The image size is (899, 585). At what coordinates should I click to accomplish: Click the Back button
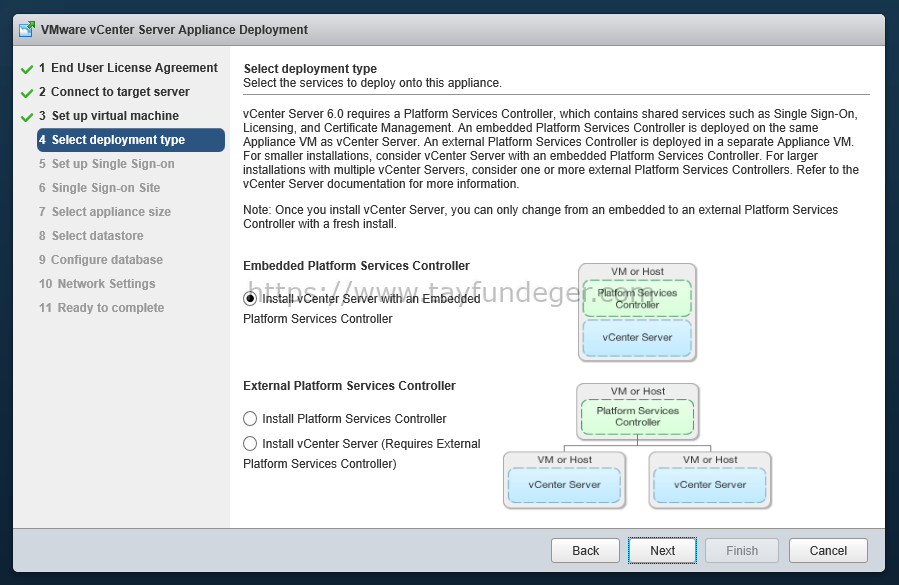click(585, 551)
